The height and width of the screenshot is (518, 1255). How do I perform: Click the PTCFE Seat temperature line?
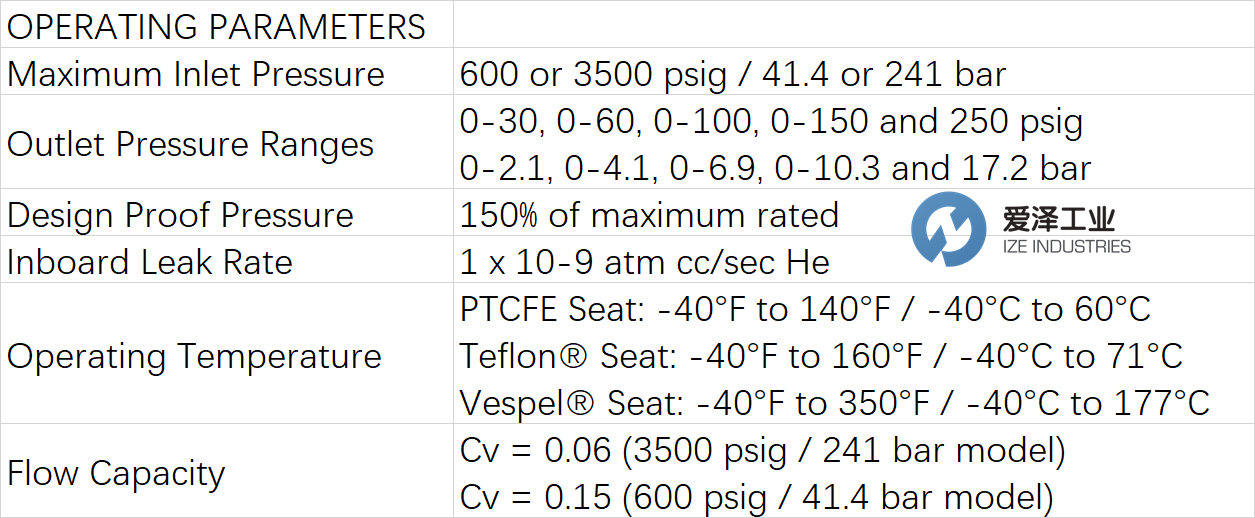coord(805,310)
